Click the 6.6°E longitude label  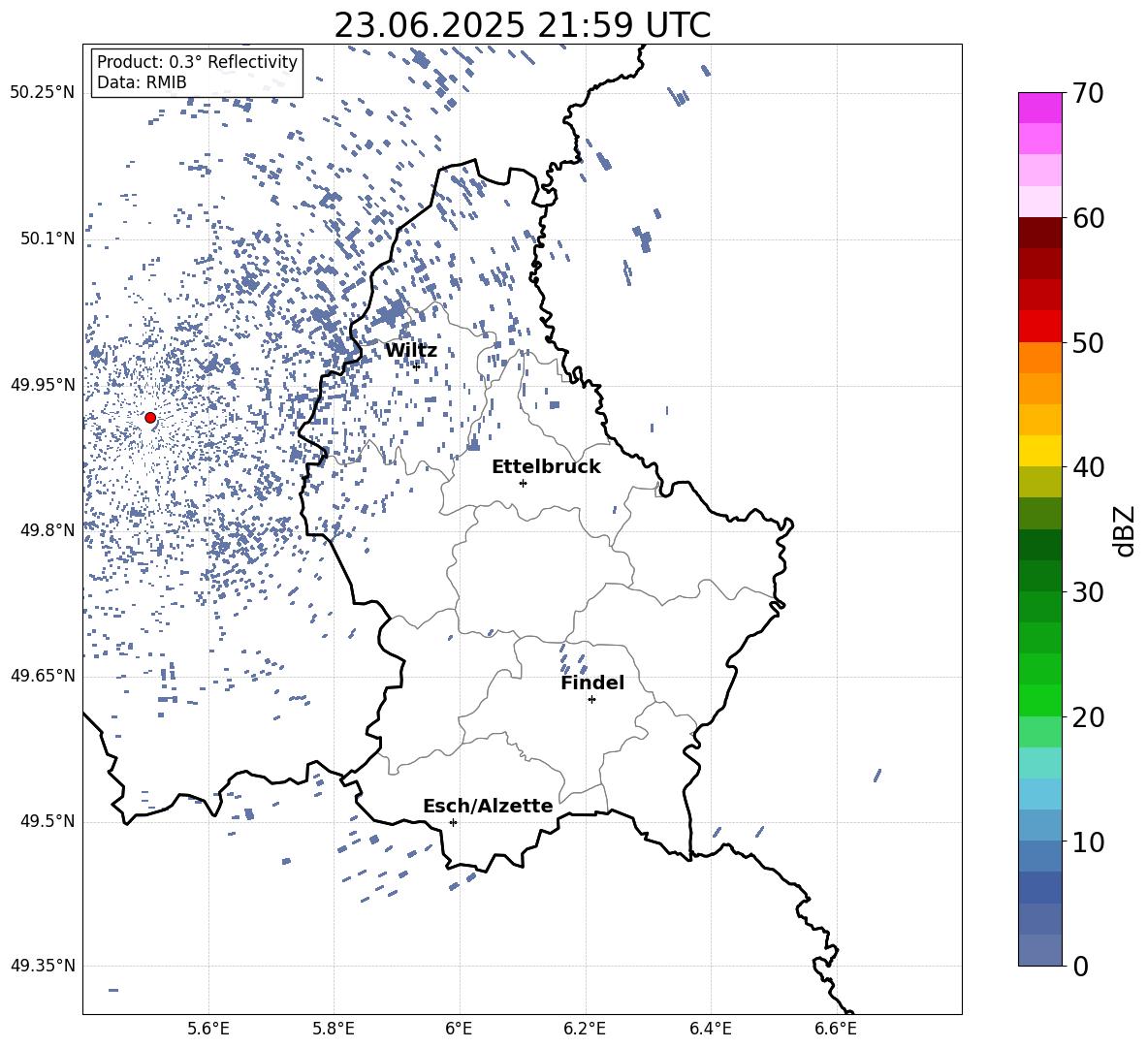click(836, 1029)
